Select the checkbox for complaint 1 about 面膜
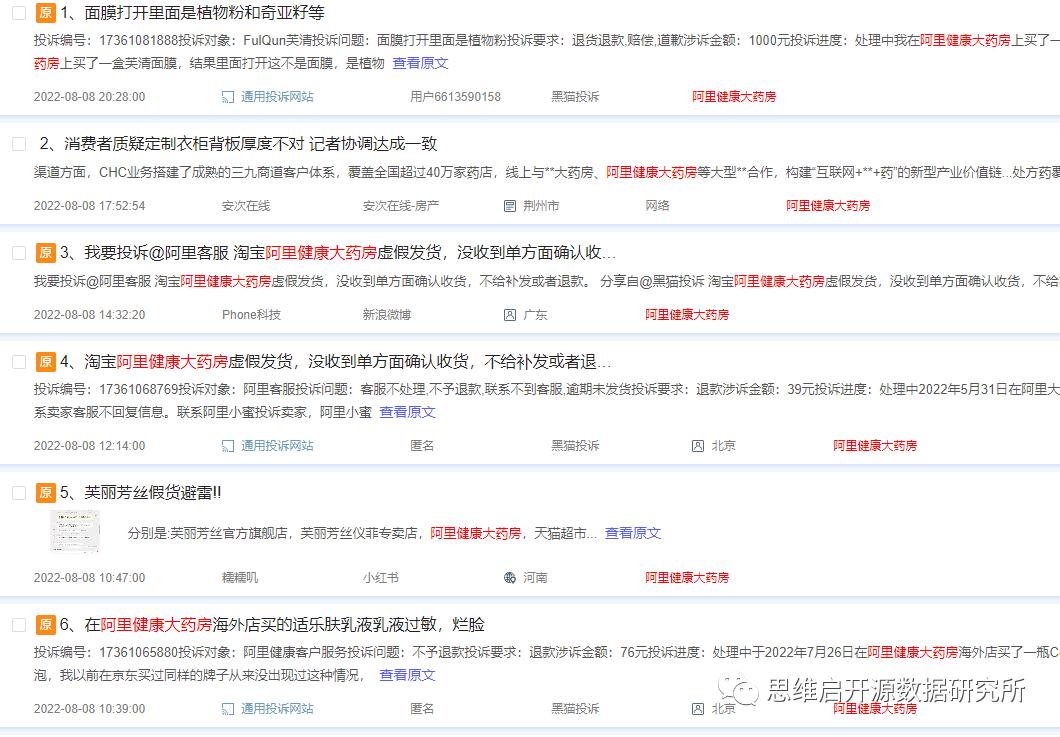Screen dimensions: 1060x737 (17, 14)
